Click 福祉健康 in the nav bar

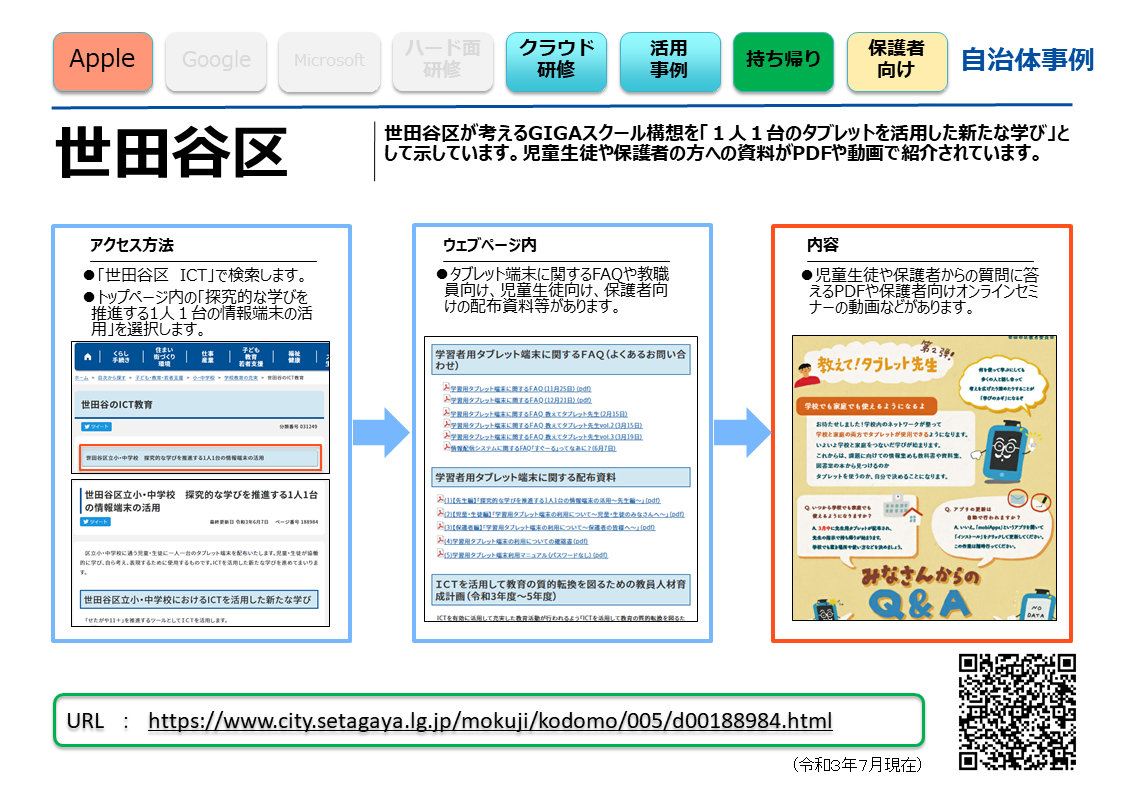coord(294,356)
